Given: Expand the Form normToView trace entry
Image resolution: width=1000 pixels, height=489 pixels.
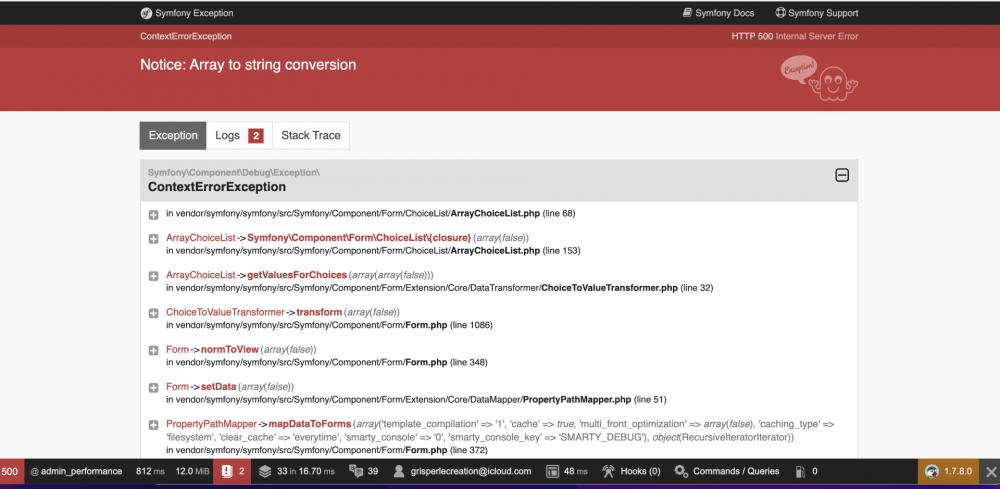Looking at the screenshot, I should [x=154, y=351].
